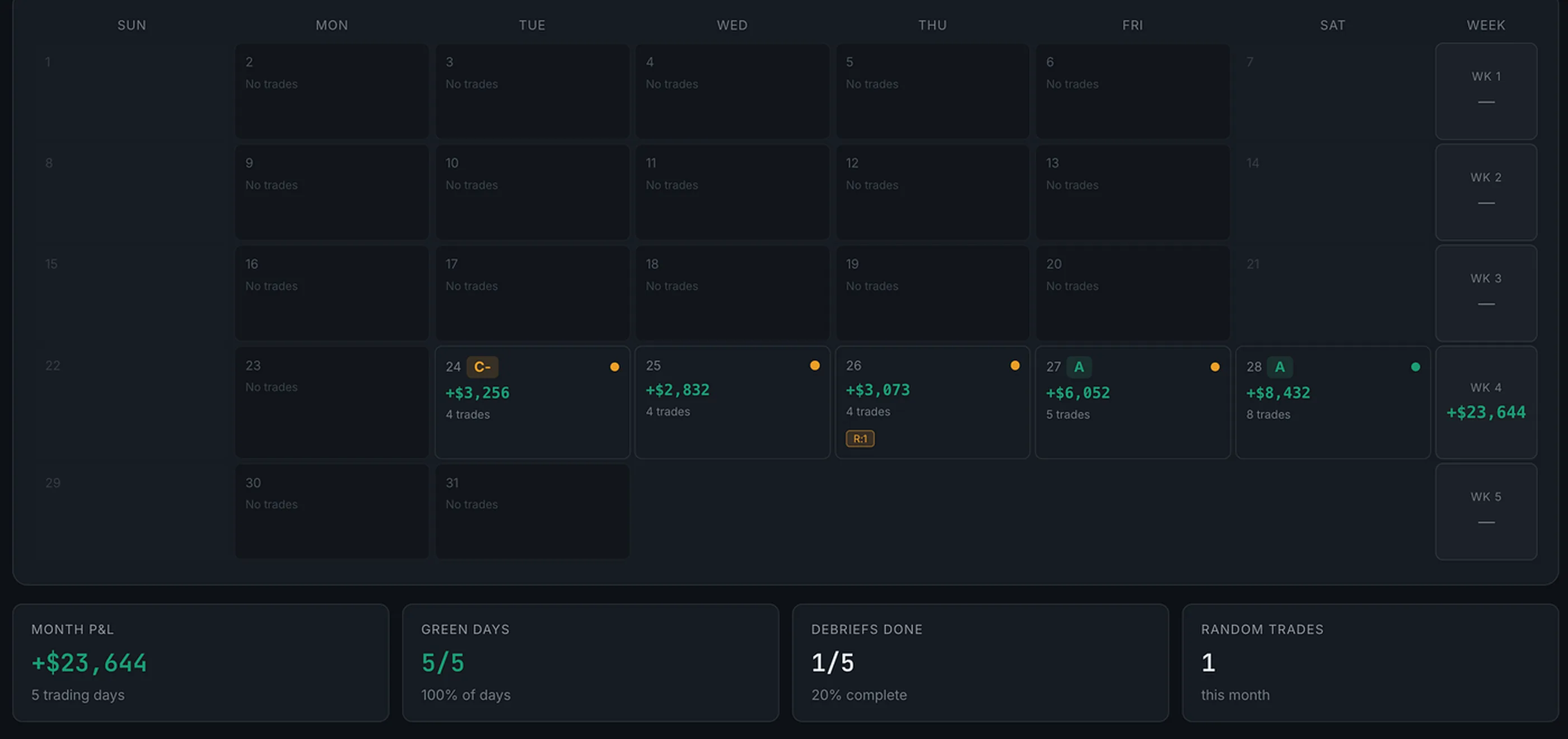Open the day 26 cell showing +$3,073

[932, 403]
